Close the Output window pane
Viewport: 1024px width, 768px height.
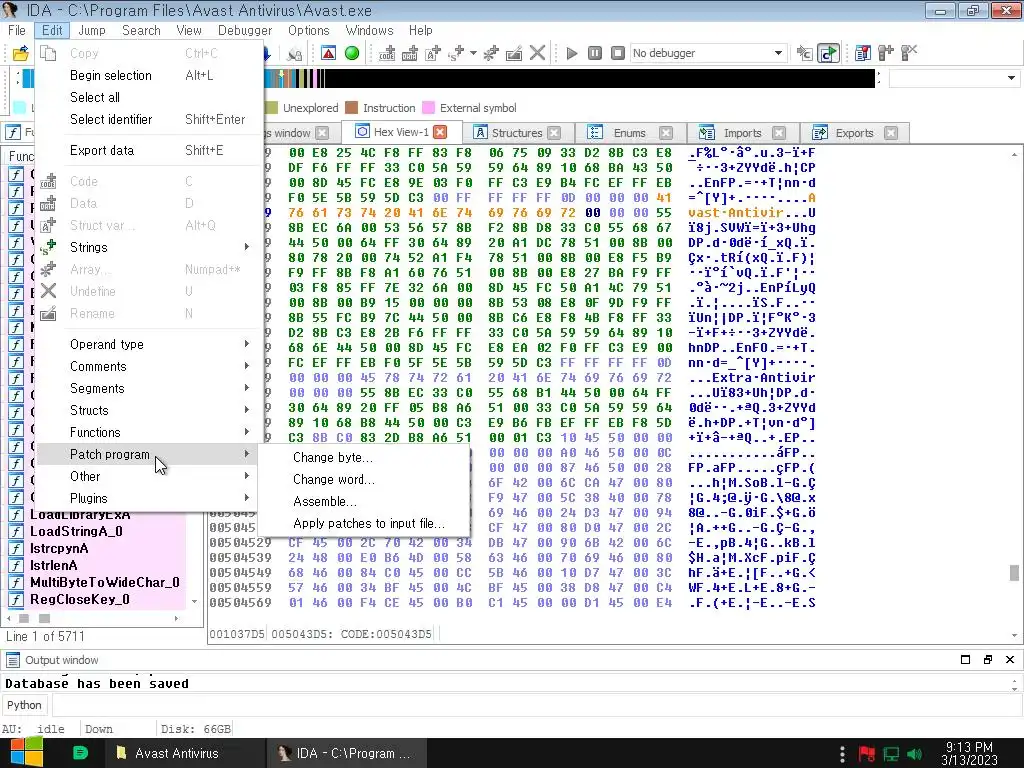(1010, 660)
